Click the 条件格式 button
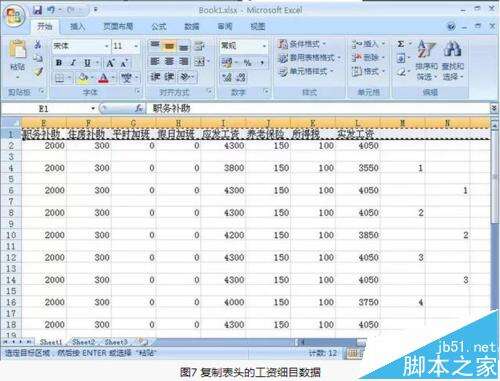This screenshot has width=500, height=381. pyautogui.click(x=302, y=44)
